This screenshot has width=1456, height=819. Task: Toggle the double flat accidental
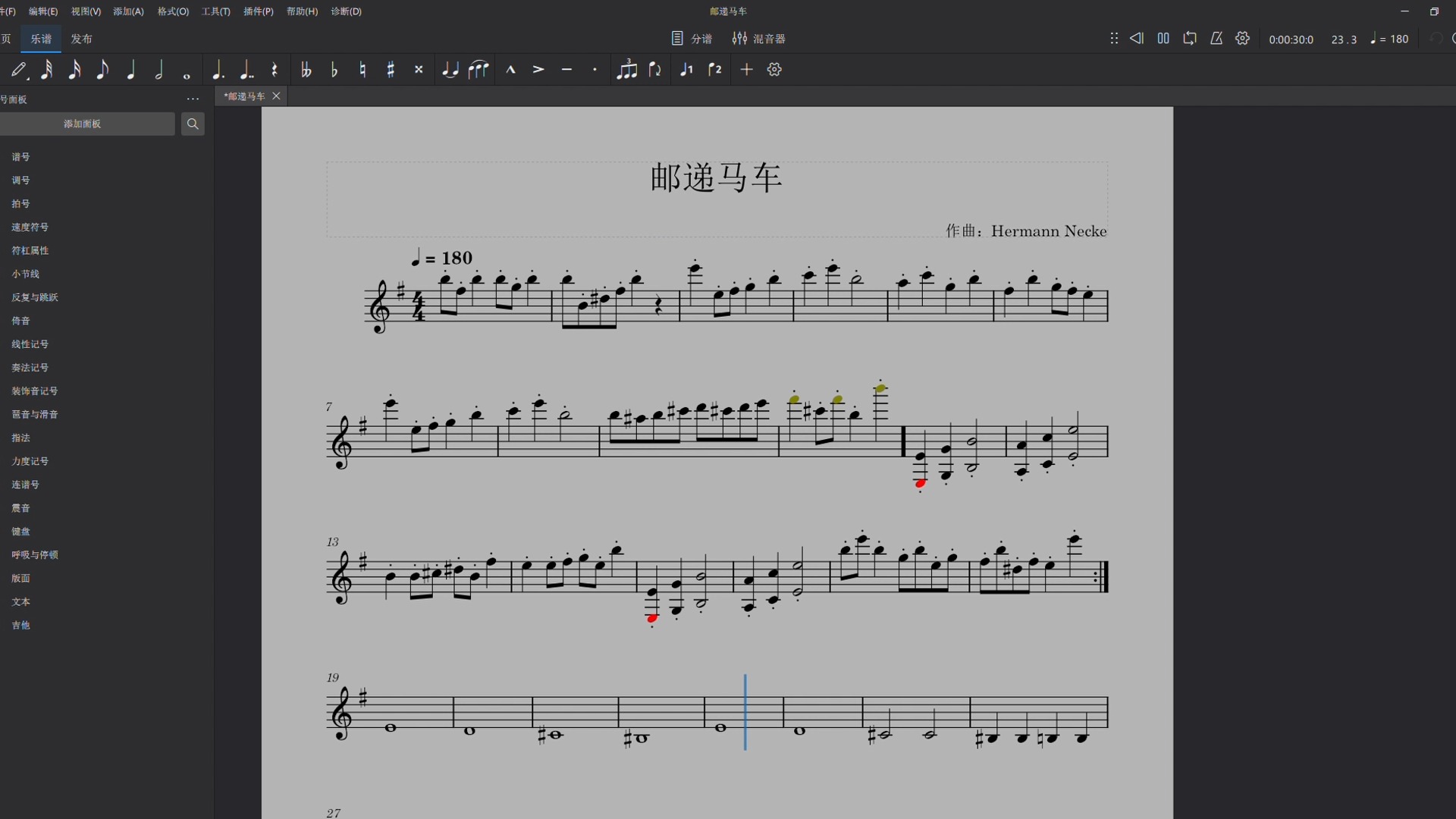click(306, 70)
